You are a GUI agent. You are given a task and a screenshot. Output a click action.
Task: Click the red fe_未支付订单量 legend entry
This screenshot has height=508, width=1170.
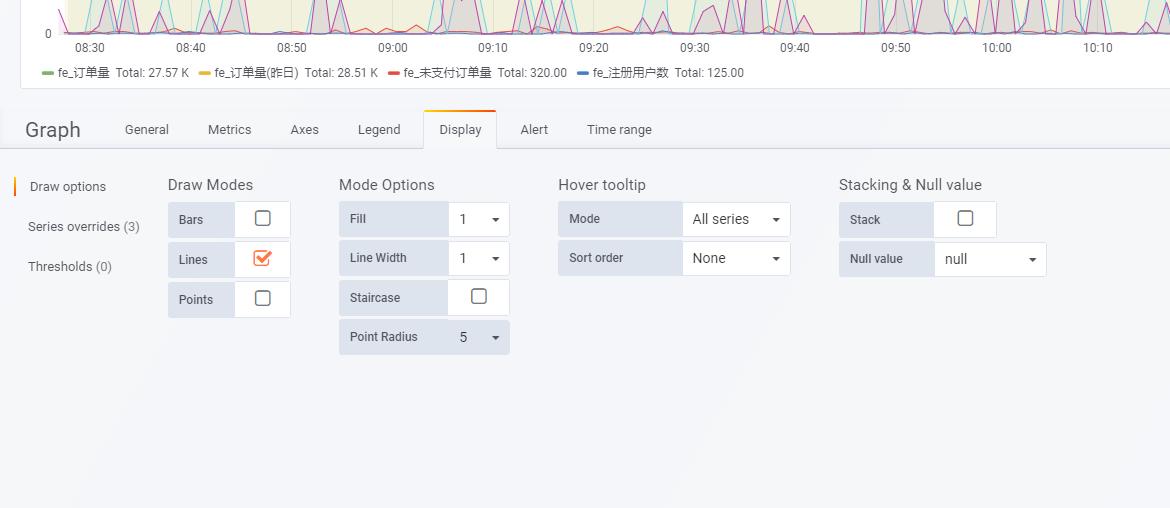coord(446,73)
